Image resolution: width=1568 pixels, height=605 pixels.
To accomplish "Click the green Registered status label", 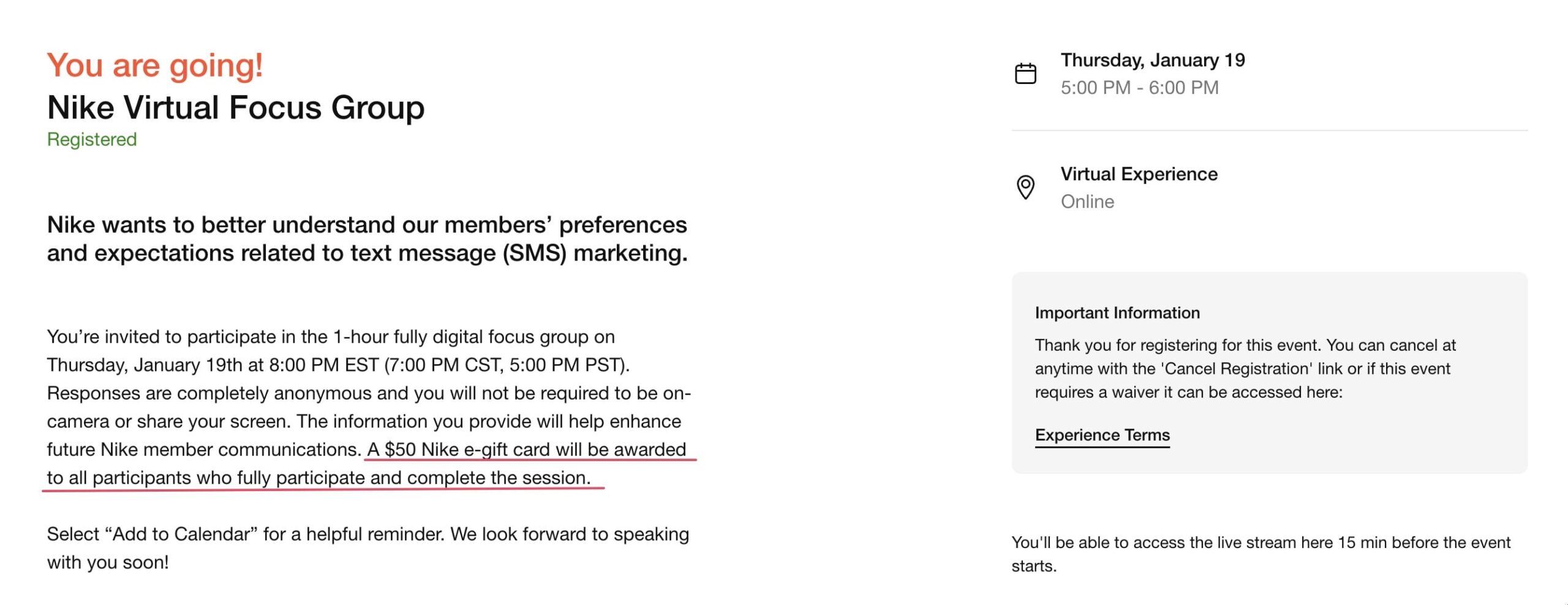I will (92, 140).
